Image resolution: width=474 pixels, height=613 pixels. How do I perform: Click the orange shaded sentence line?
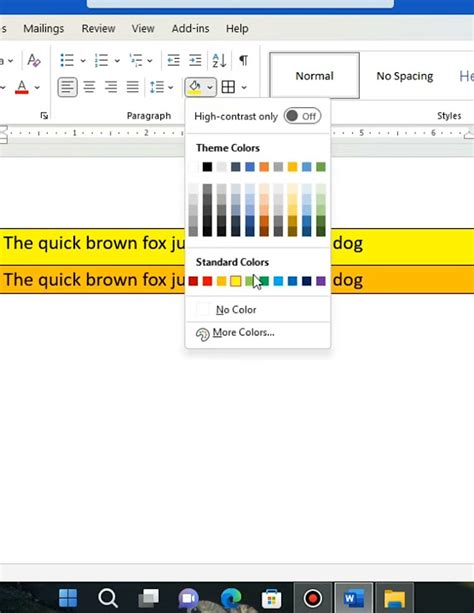237,279
